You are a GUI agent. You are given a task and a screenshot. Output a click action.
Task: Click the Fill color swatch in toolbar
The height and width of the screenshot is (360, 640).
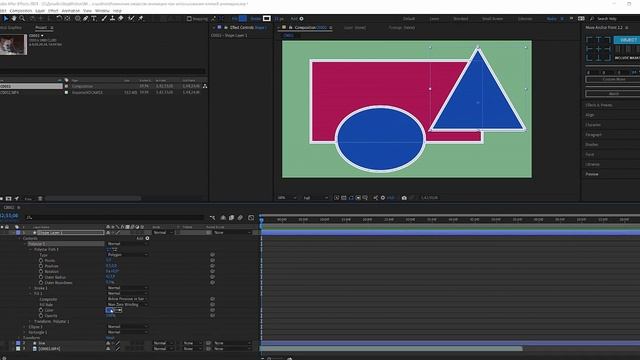point(243,18)
